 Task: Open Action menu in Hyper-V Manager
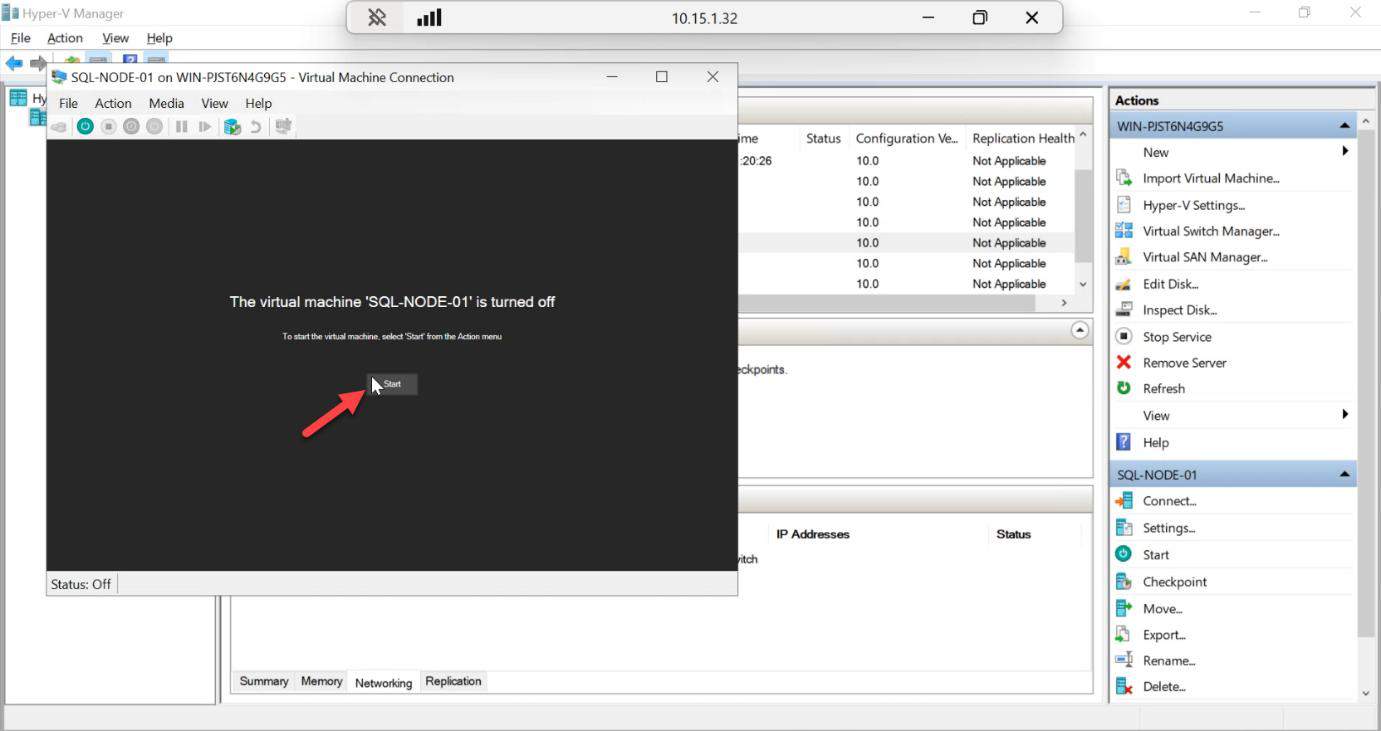(65, 38)
